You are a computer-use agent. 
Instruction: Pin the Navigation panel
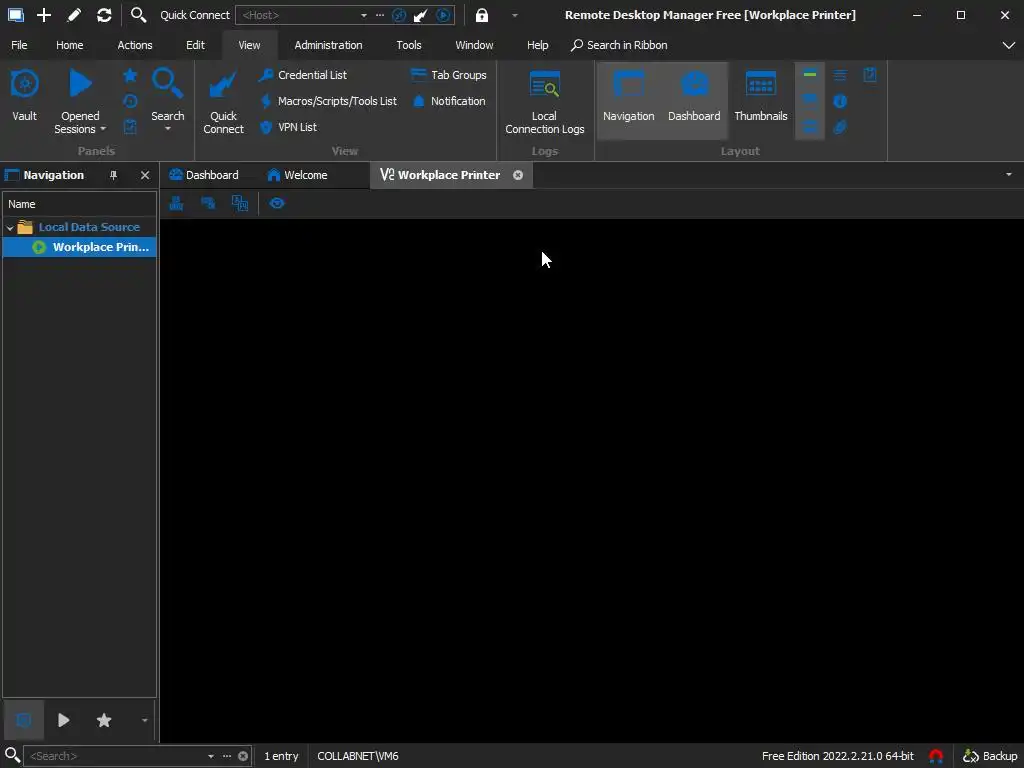coord(113,175)
